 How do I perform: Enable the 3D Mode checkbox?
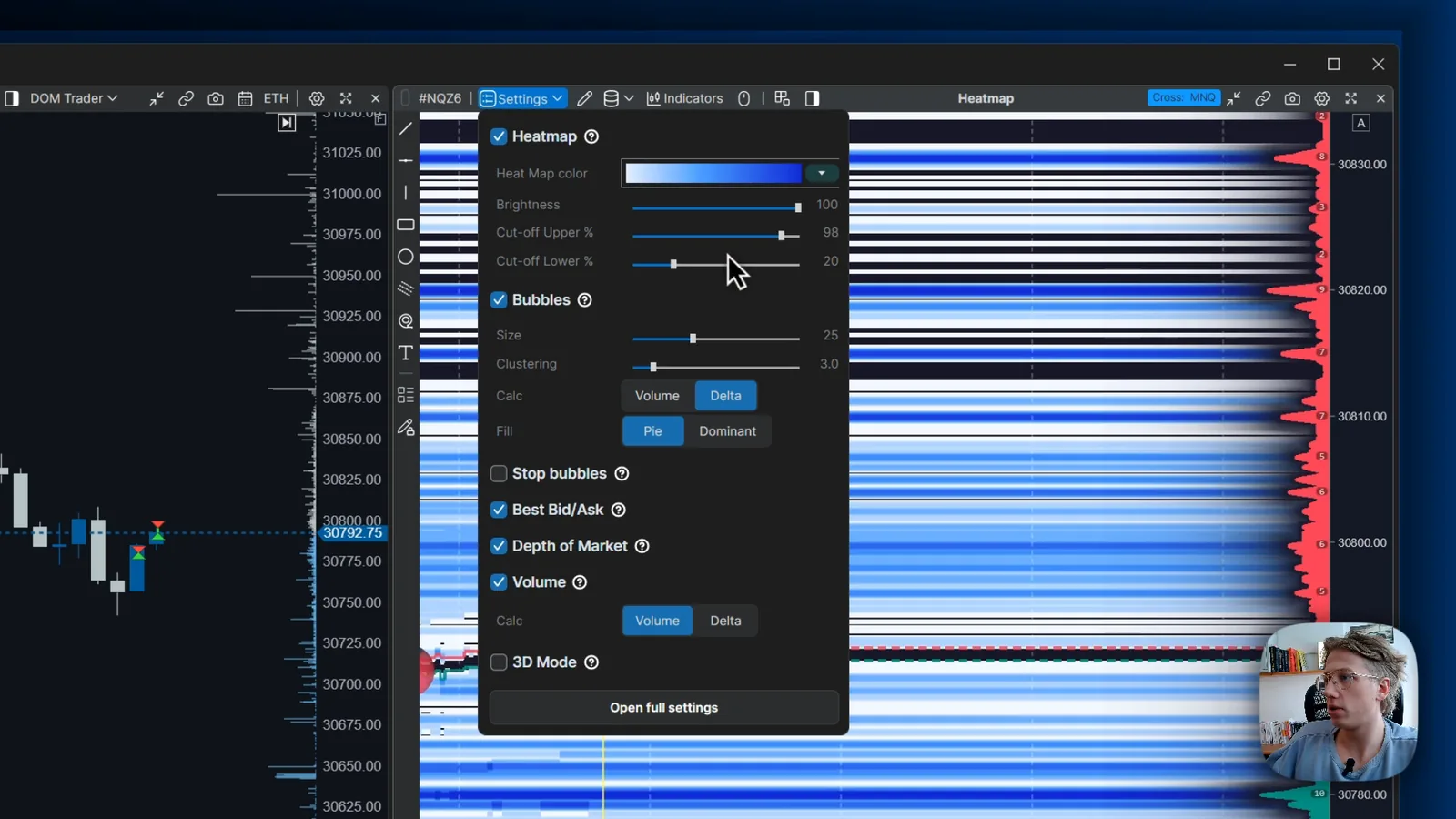(499, 662)
